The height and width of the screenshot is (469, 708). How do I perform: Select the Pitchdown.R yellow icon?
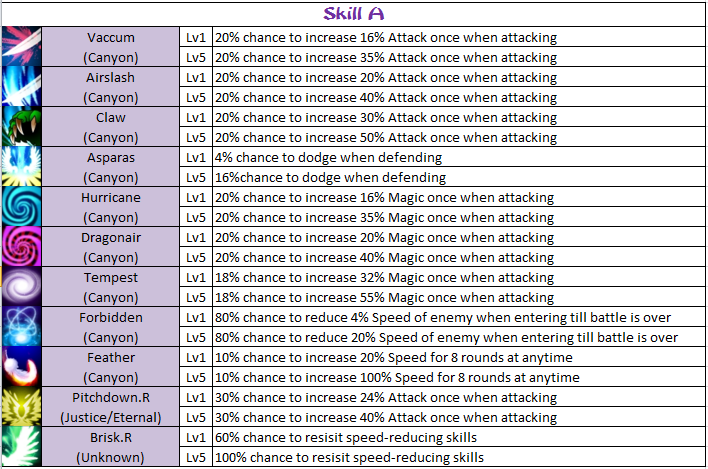click(x=21, y=407)
